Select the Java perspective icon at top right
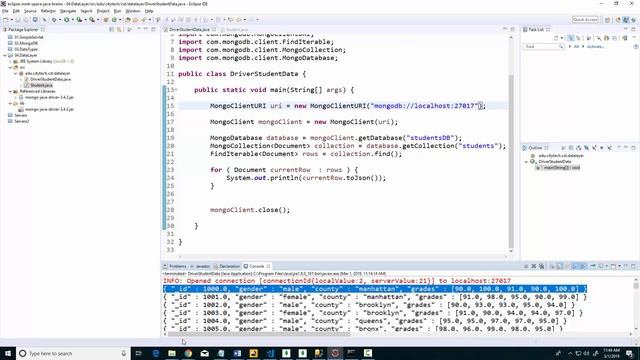Image resolution: width=640 pixels, height=360 pixels. (x=626, y=20)
